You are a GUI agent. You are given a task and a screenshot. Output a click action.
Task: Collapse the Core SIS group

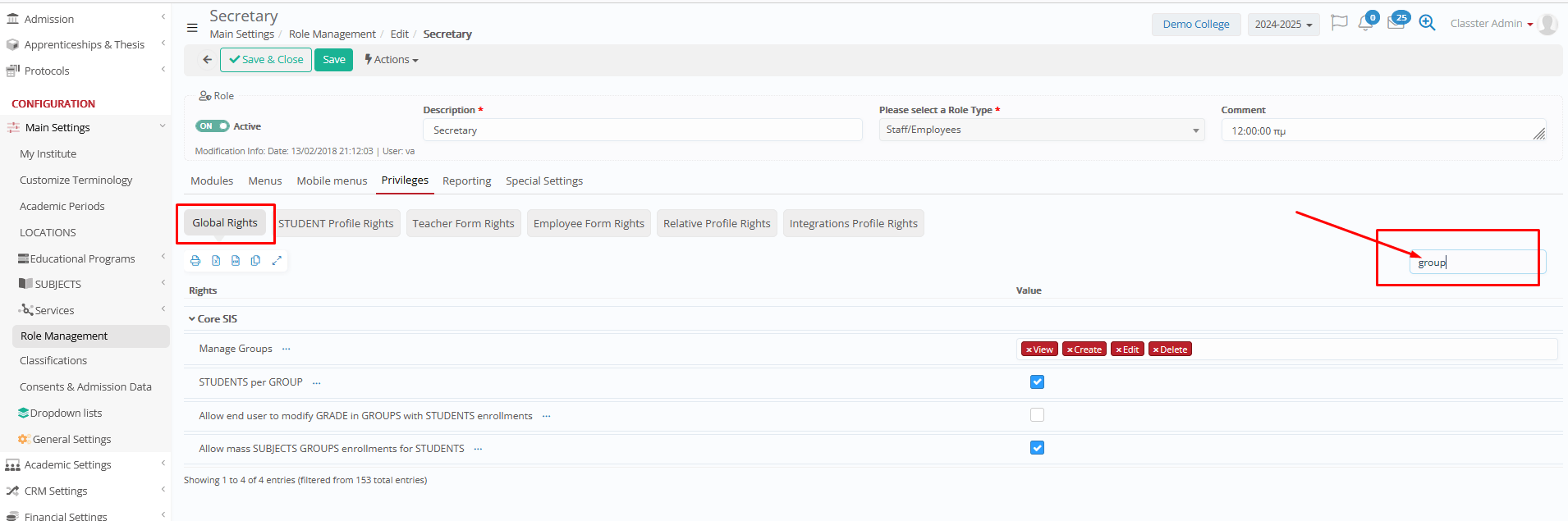tap(192, 319)
